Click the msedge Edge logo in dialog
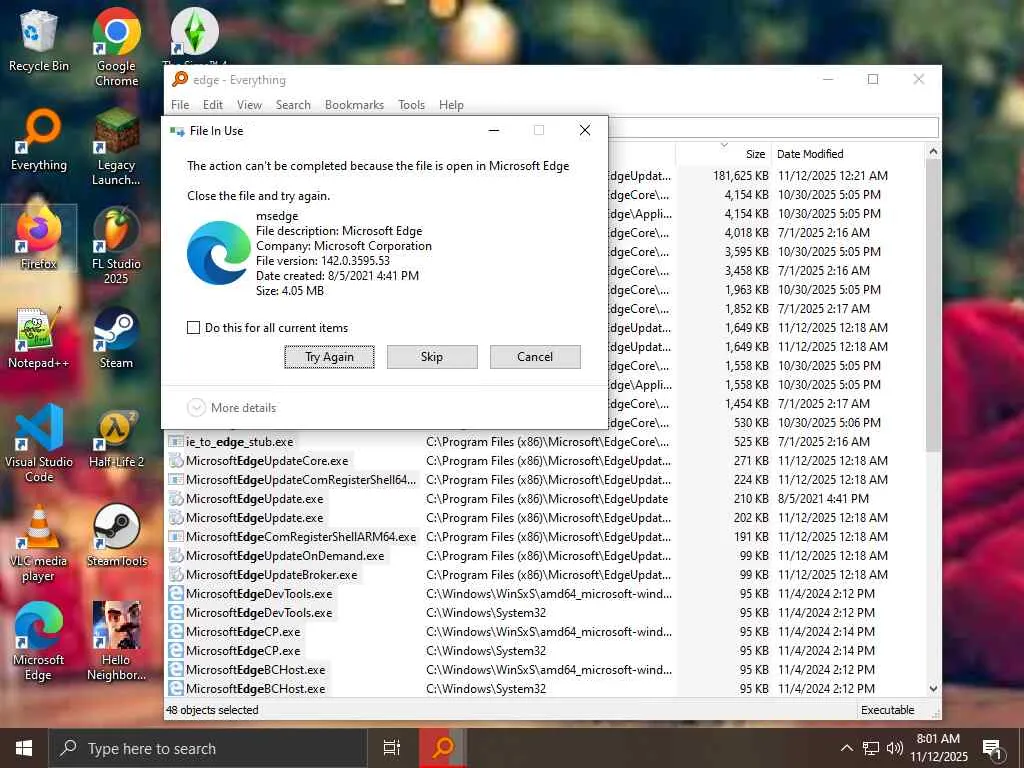 pyautogui.click(x=218, y=253)
